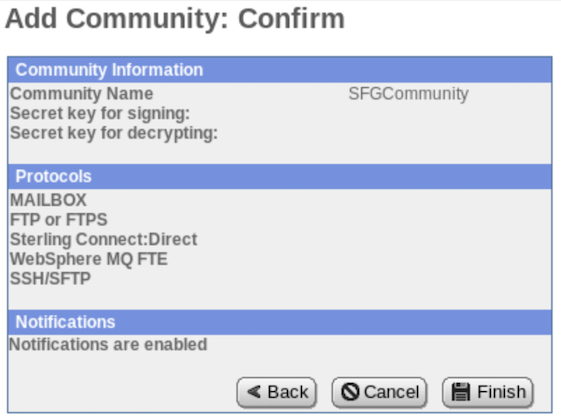561x419 pixels.
Task: Click the FTP or FTPS protocol entry
Action: [59, 220]
